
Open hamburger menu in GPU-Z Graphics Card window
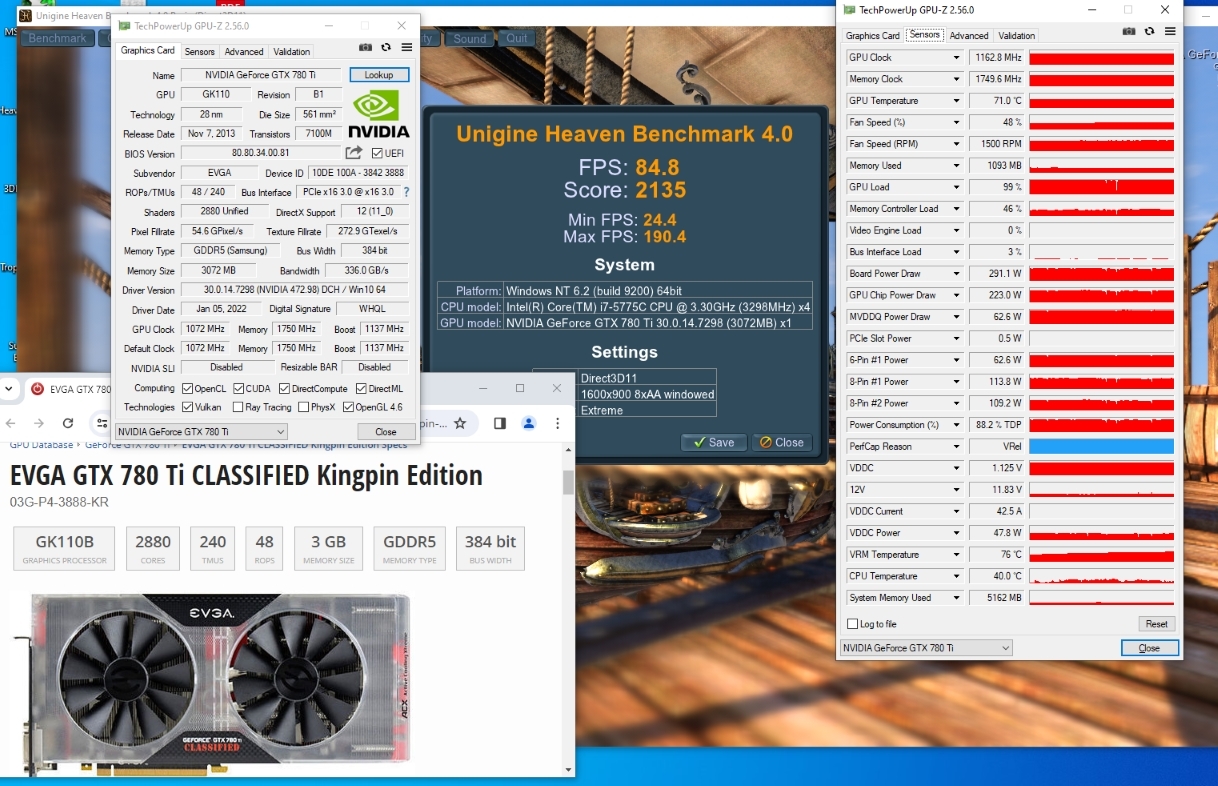tap(407, 47)
